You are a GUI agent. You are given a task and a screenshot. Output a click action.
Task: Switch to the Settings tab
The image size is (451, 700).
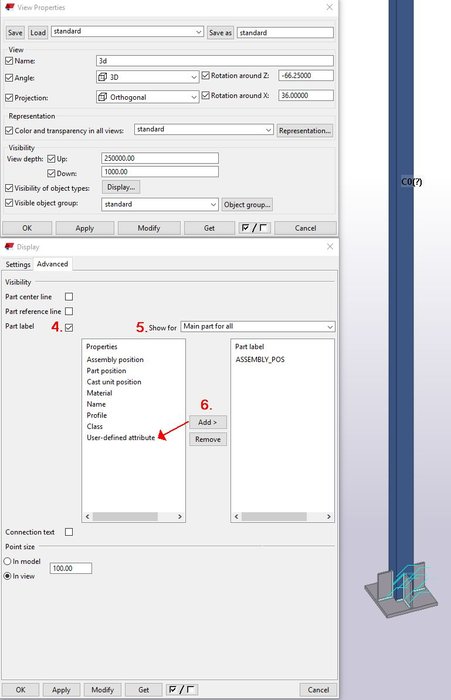[18, 264]
